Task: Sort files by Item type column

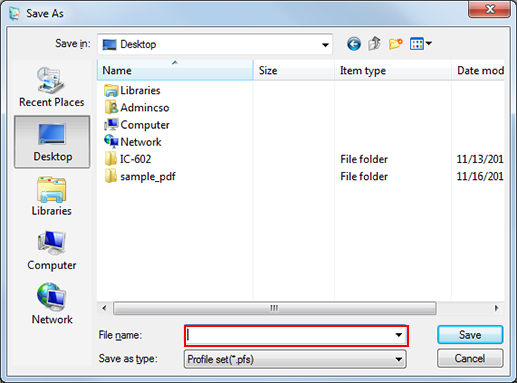Action: coord(393,70)
